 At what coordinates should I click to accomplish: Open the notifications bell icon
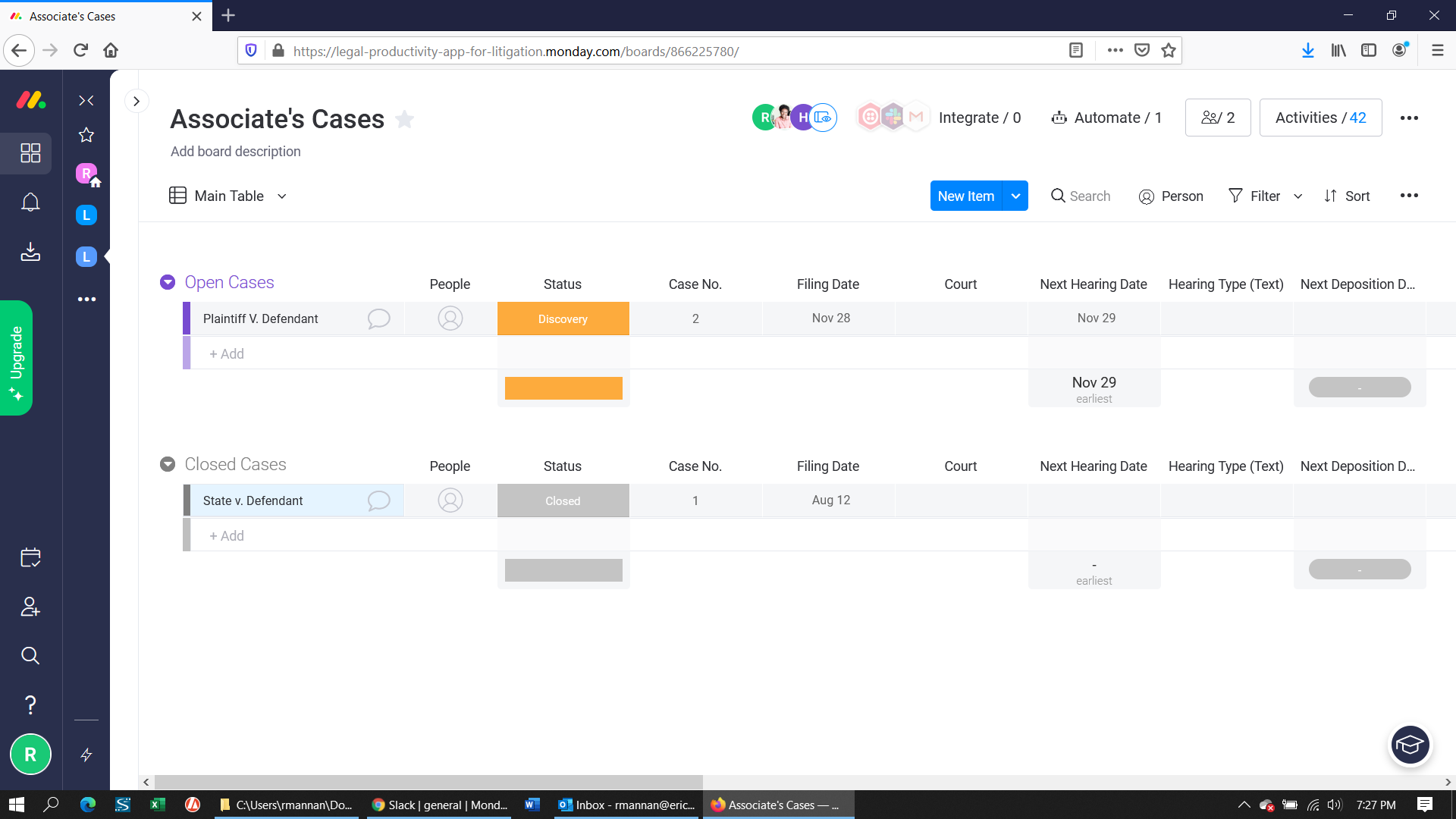(30, 202)
